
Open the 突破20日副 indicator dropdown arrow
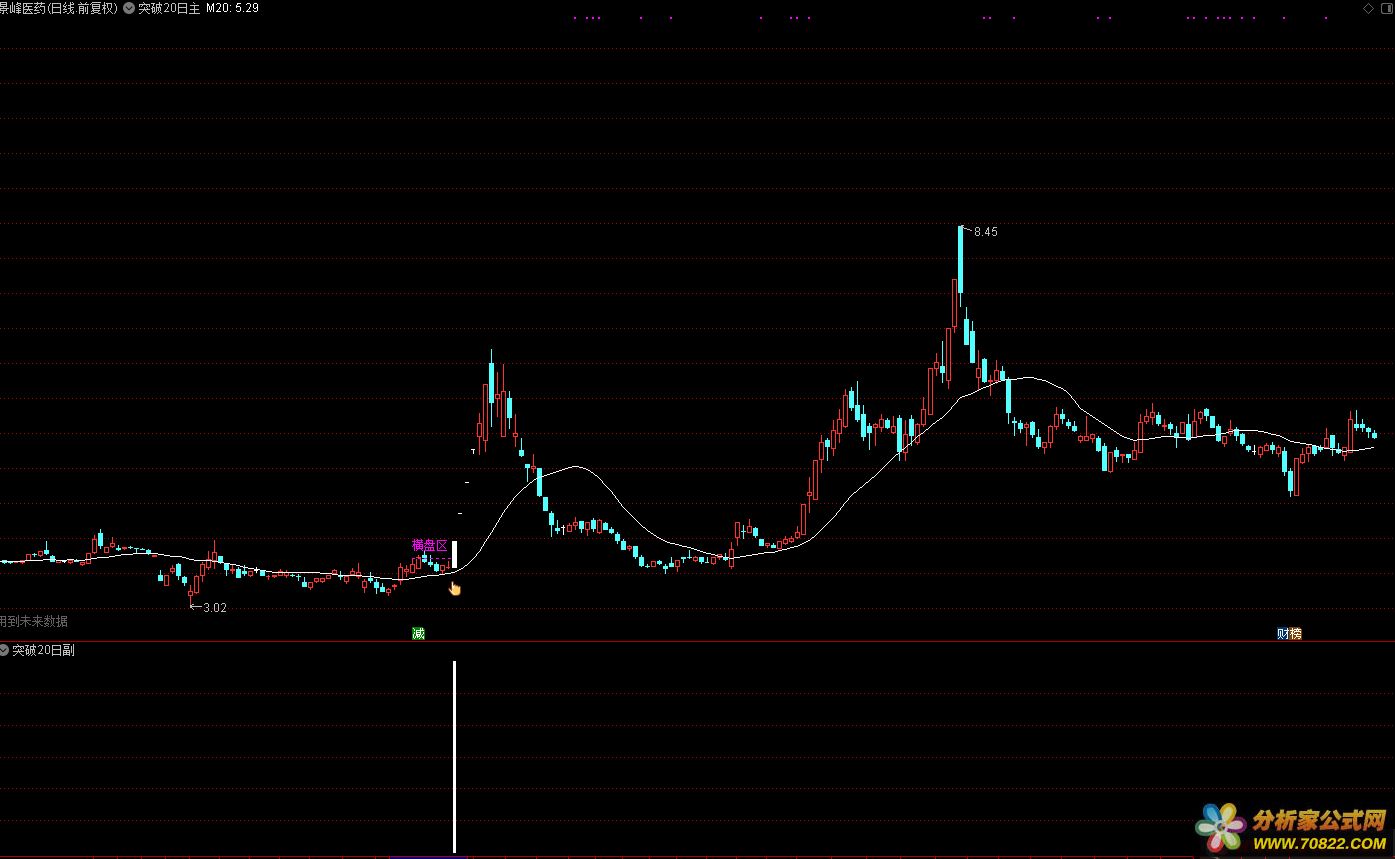point(4,650)
